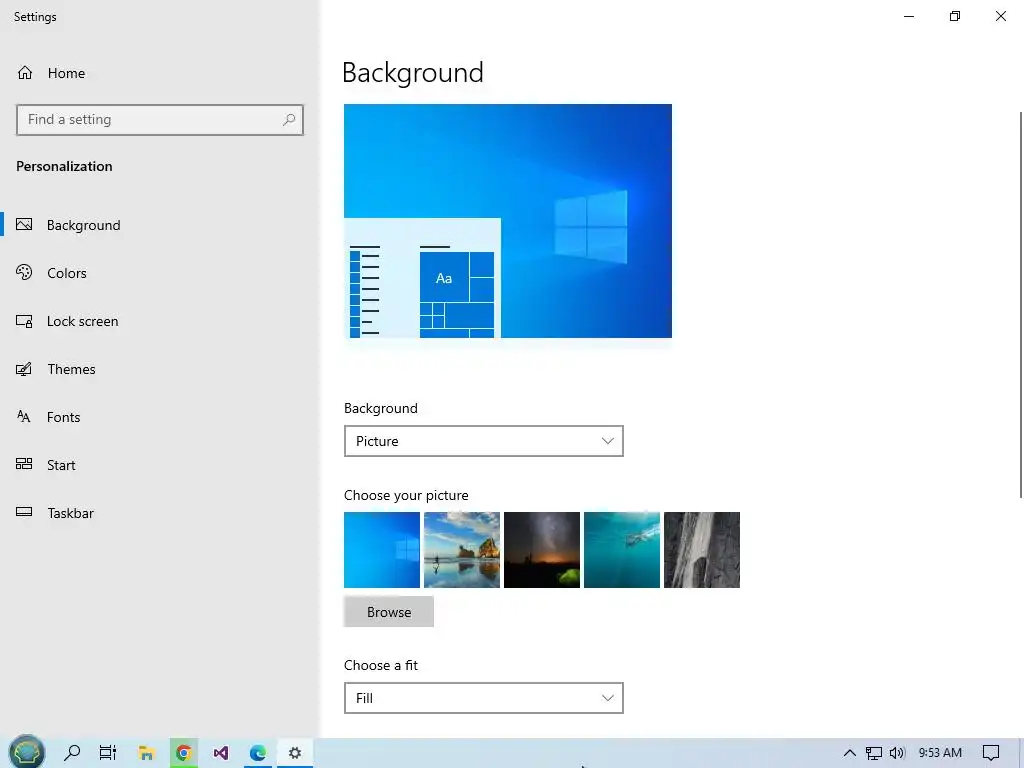Viewport: 1024px width, 768px height.
Task: Choose the underwater swimmer wallpaper
Action: click(622, 550)
